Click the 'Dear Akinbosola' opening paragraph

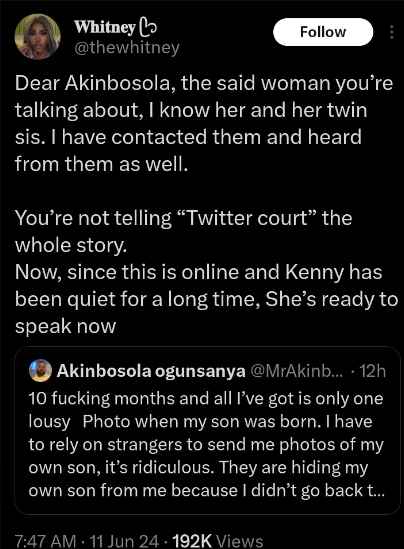(x=204, y=124)
